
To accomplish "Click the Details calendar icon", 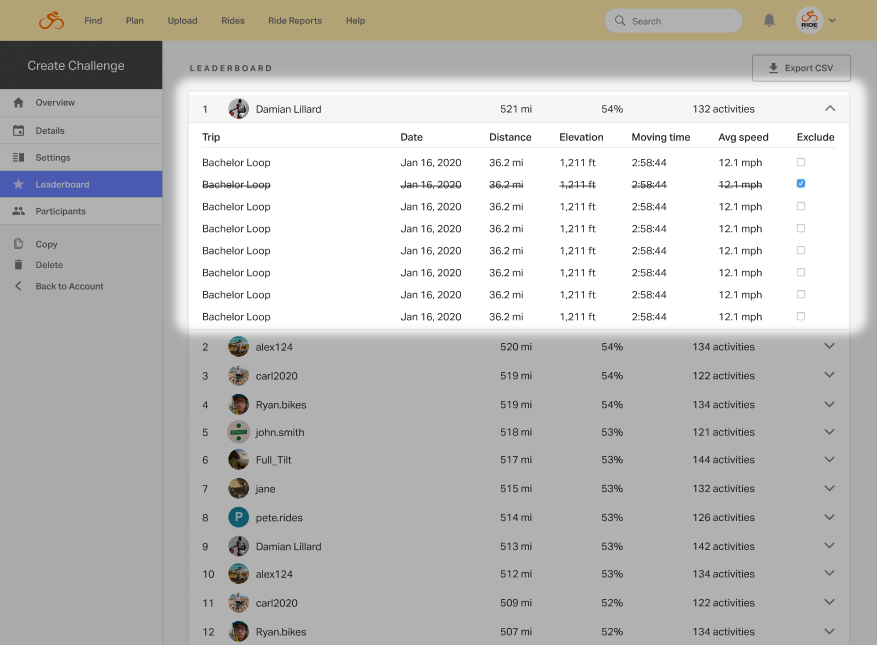I will coord(18,130).
